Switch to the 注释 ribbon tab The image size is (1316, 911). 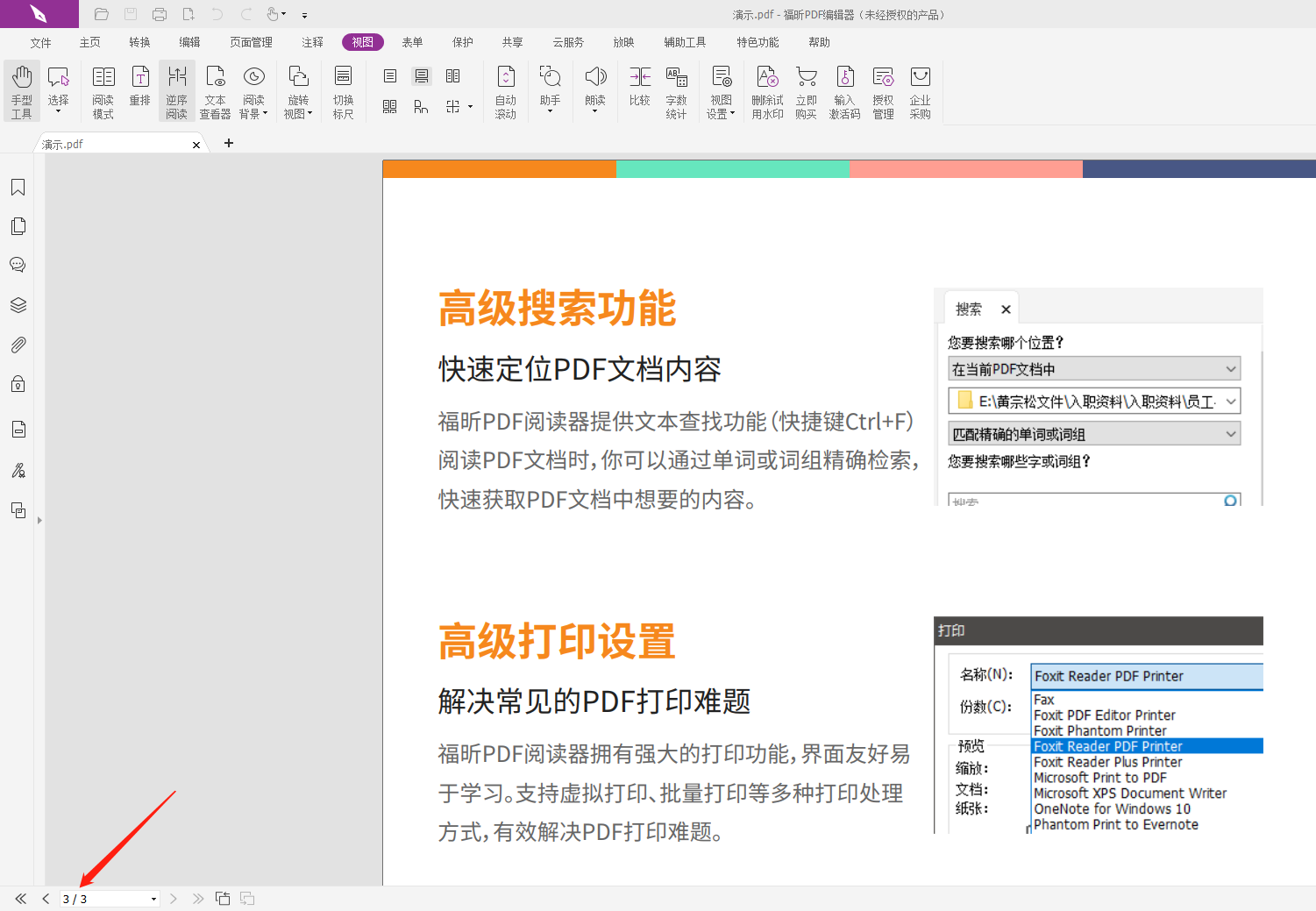[312, 41]
